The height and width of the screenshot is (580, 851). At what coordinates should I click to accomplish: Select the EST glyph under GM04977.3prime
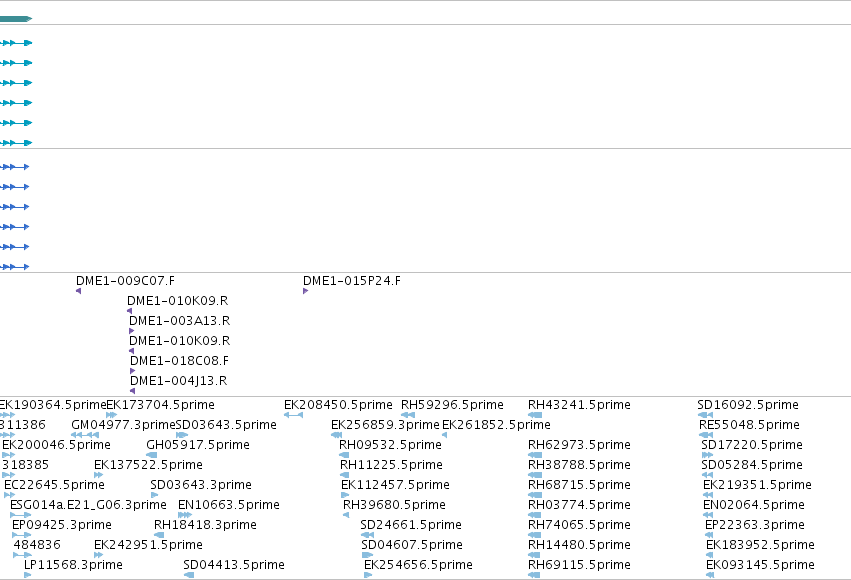point(85,435)
